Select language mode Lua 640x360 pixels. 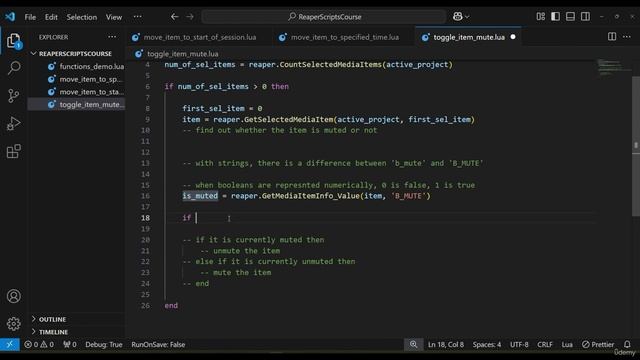click(x=567, y=344)
